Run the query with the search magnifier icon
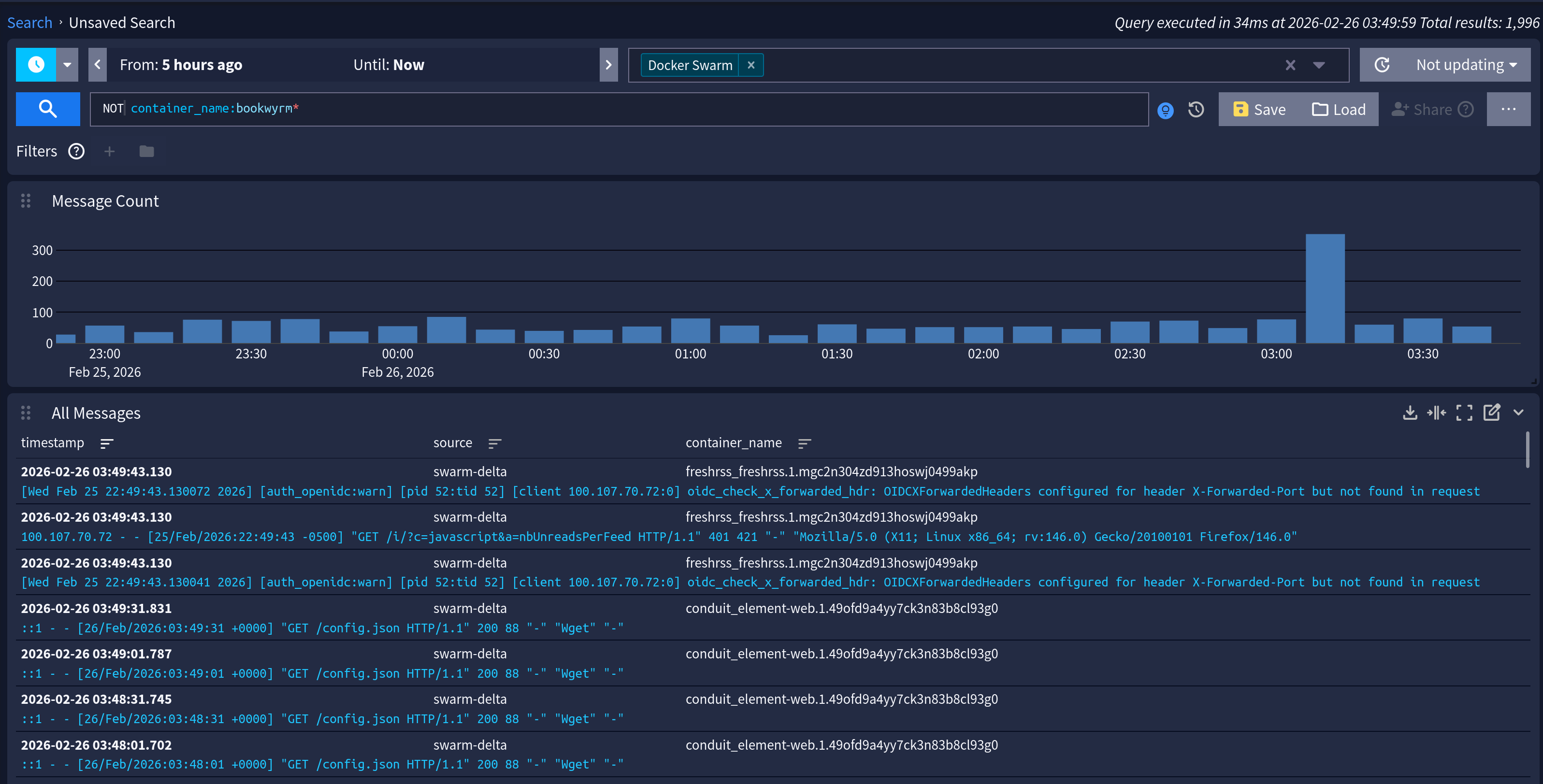1543x784 pixels. [47, 109]
